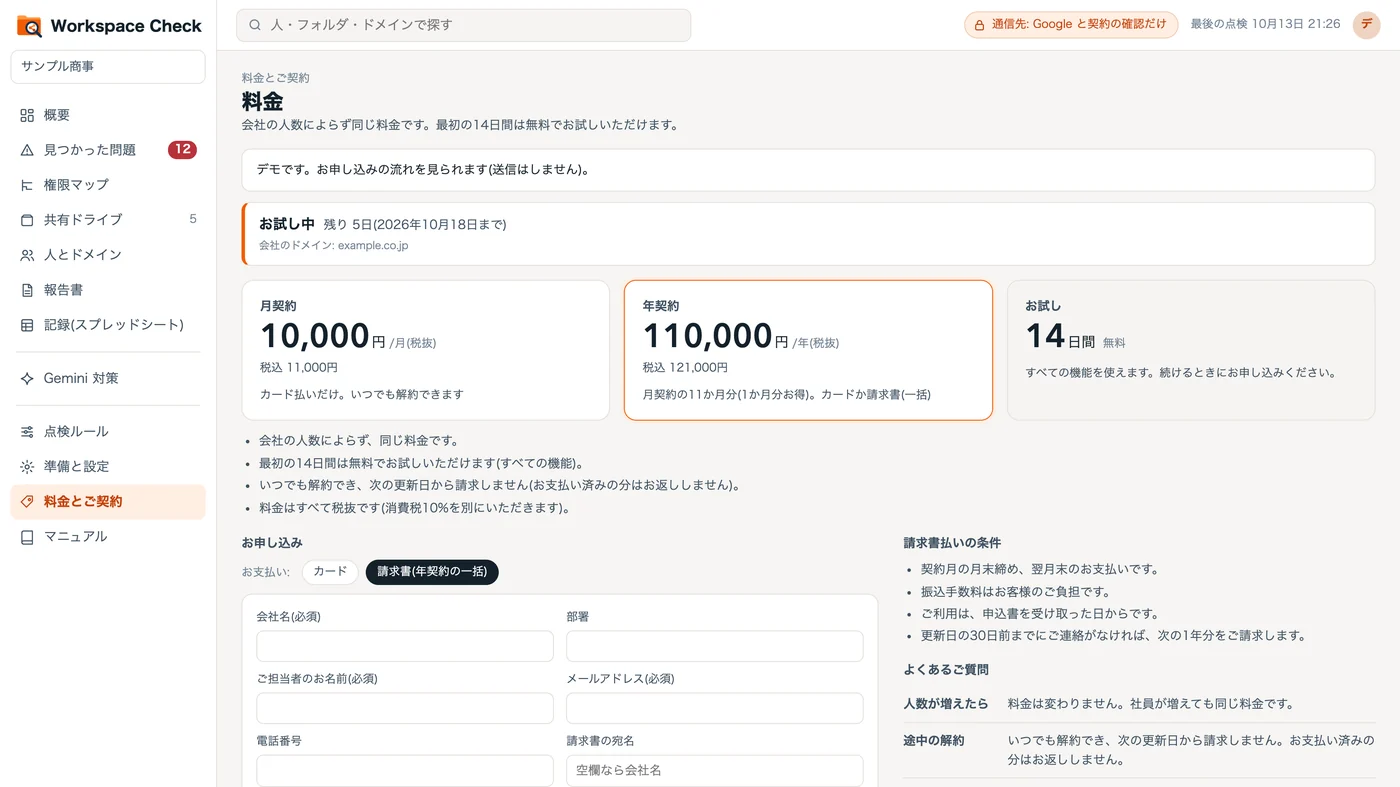Click the マニュアル book icon

(x=27, y=537)
